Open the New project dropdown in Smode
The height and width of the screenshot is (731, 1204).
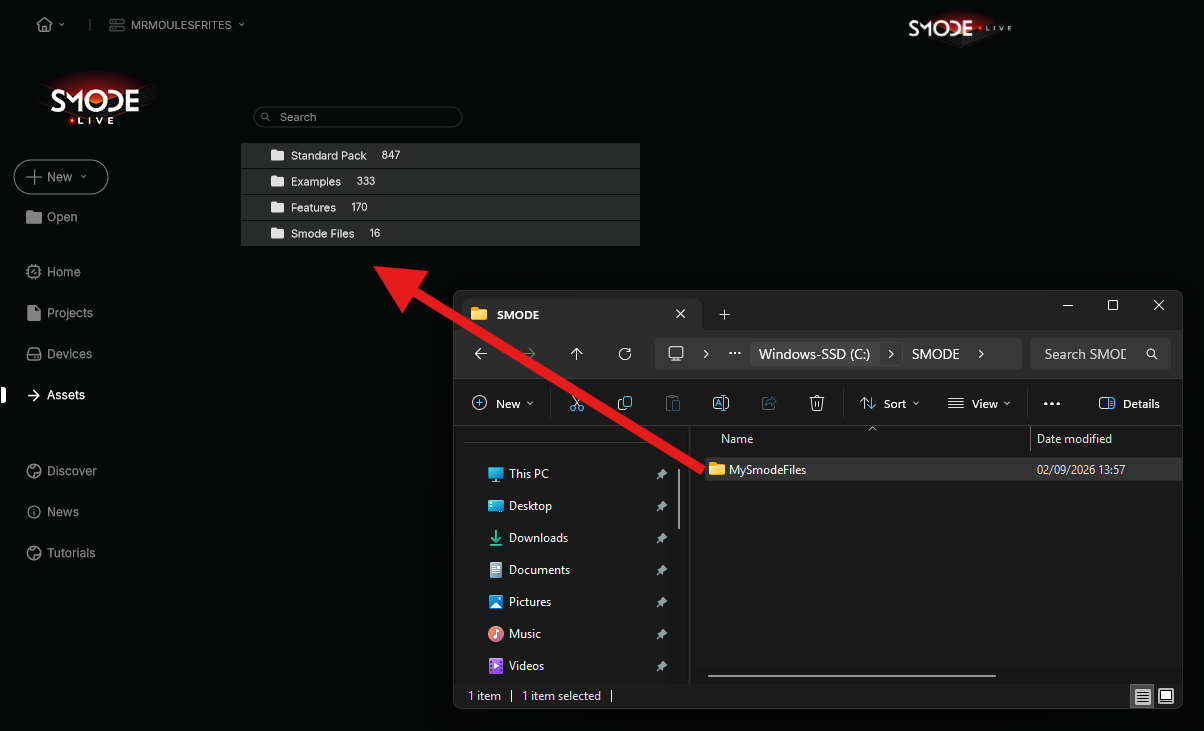(x=61, y=177)
